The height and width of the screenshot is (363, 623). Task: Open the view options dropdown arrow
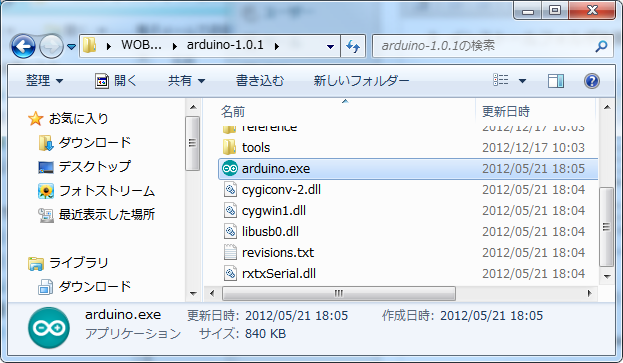coord(522,81)
